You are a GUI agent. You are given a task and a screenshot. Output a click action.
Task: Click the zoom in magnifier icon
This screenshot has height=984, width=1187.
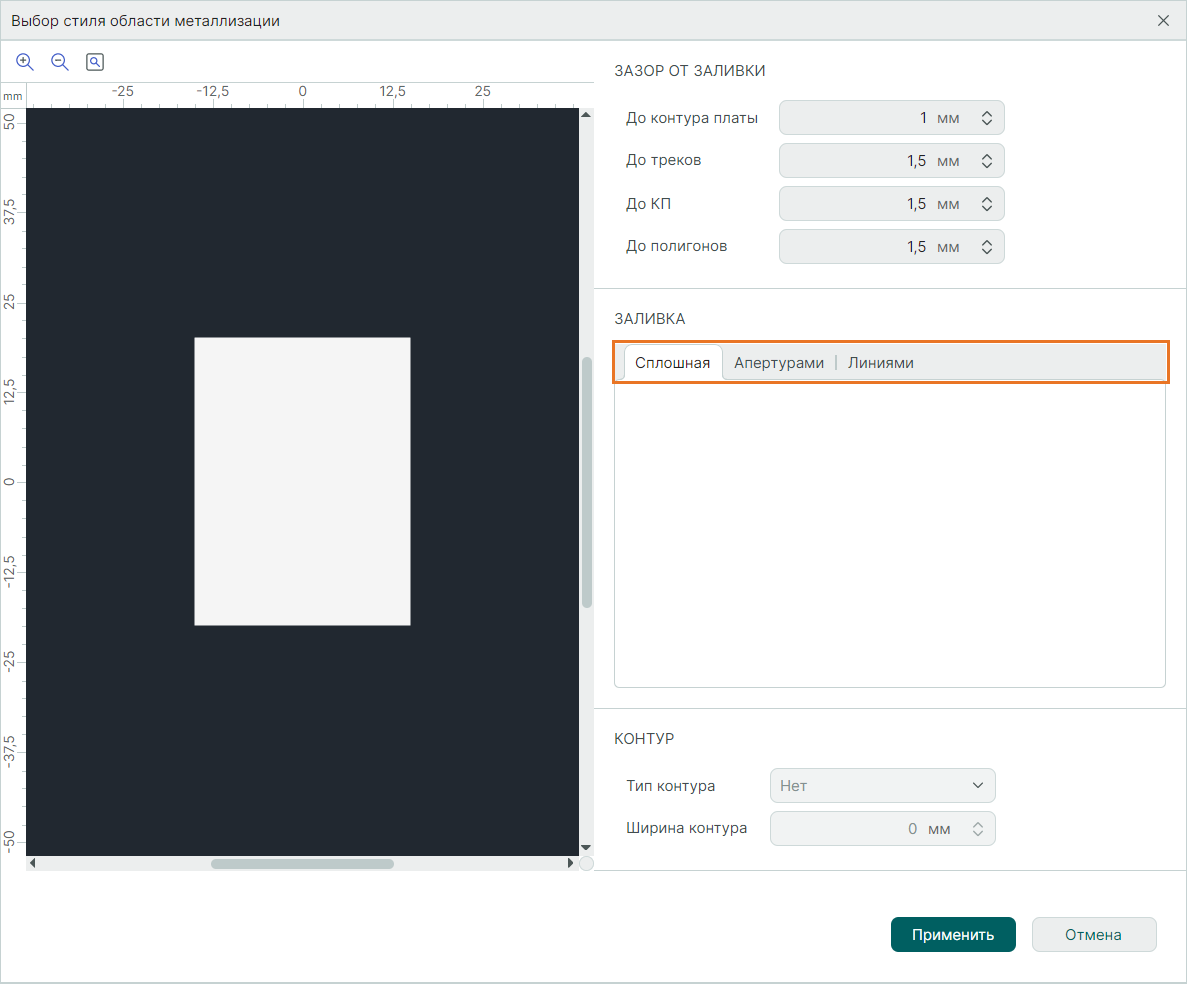(25, 62)
